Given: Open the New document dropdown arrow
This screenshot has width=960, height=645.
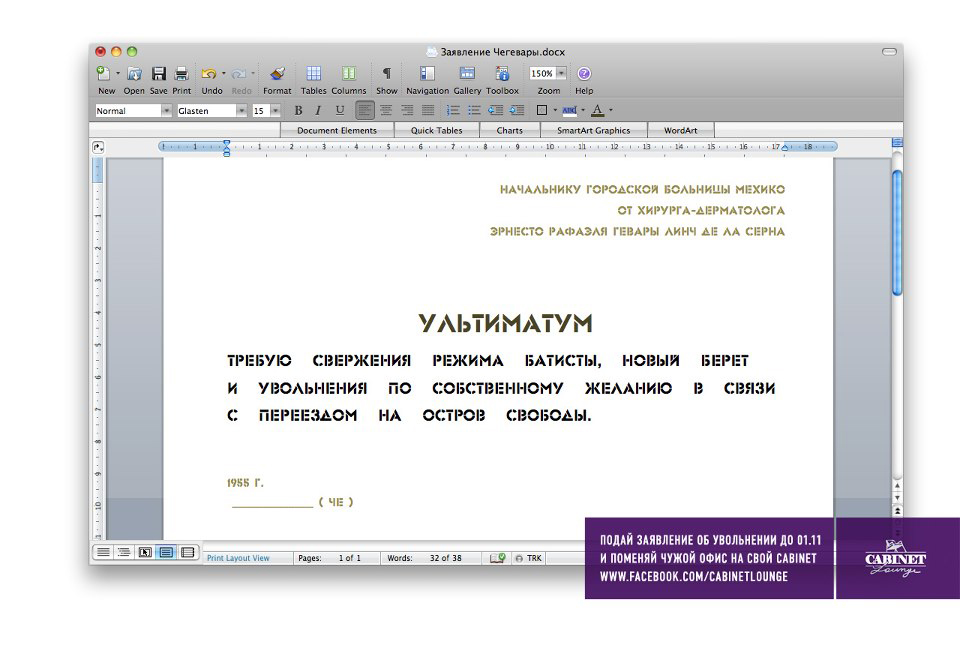Looking at the screenshot, I should [118, 74].
